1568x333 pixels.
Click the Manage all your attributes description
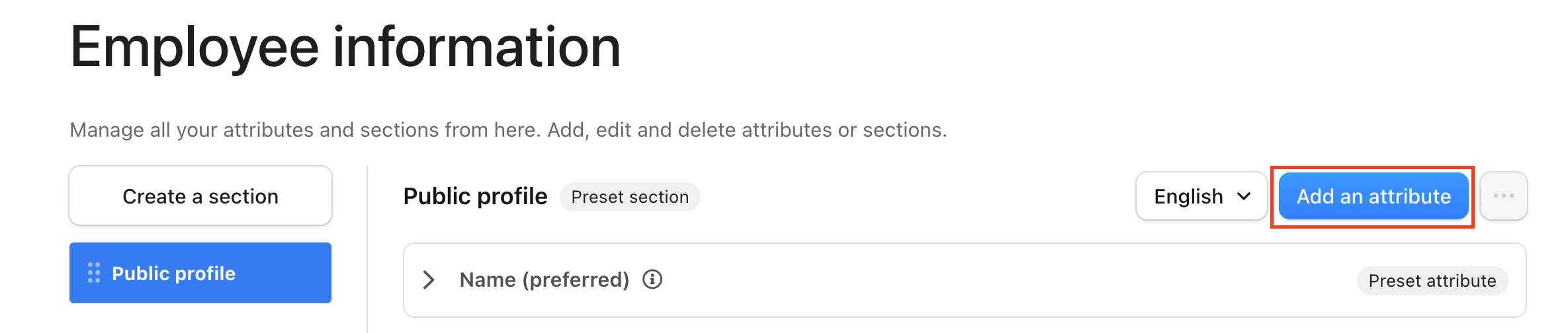click(508, 129)
